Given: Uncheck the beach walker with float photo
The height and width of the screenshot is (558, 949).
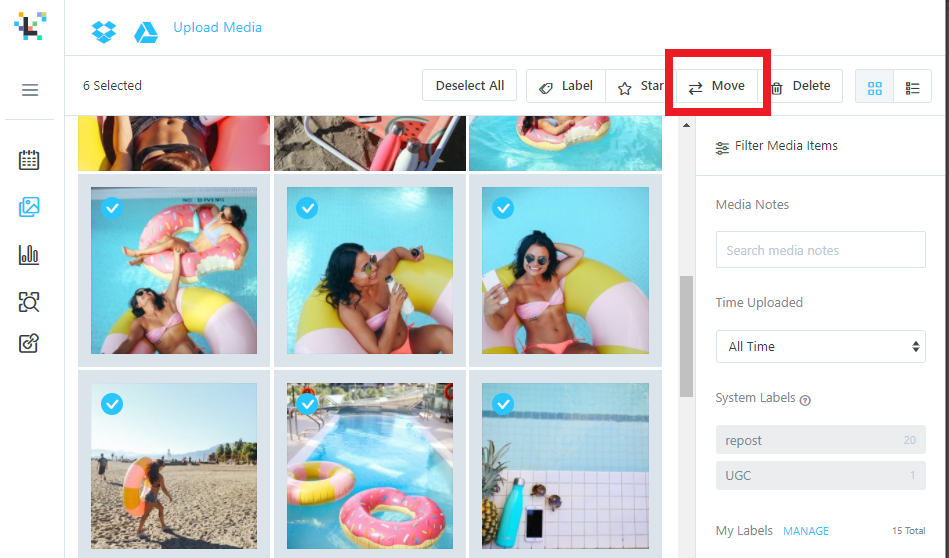Looking at the screenshot, I should 112,404.
